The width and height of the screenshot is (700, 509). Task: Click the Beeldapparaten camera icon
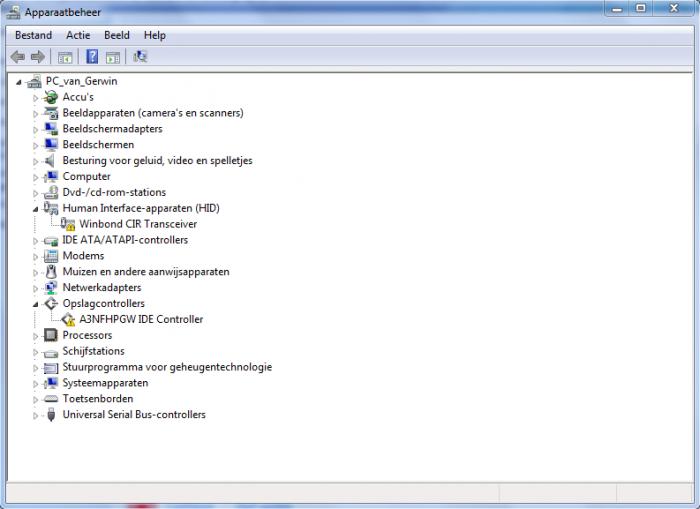click(51, 113)
